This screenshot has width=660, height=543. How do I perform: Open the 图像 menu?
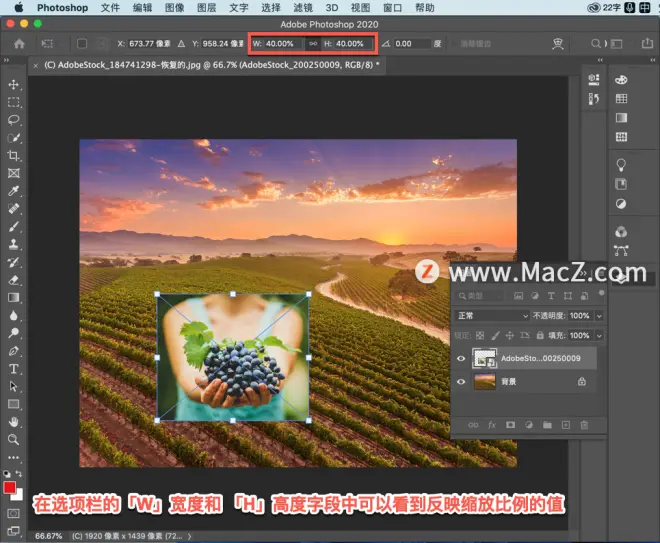coord(175,8)
